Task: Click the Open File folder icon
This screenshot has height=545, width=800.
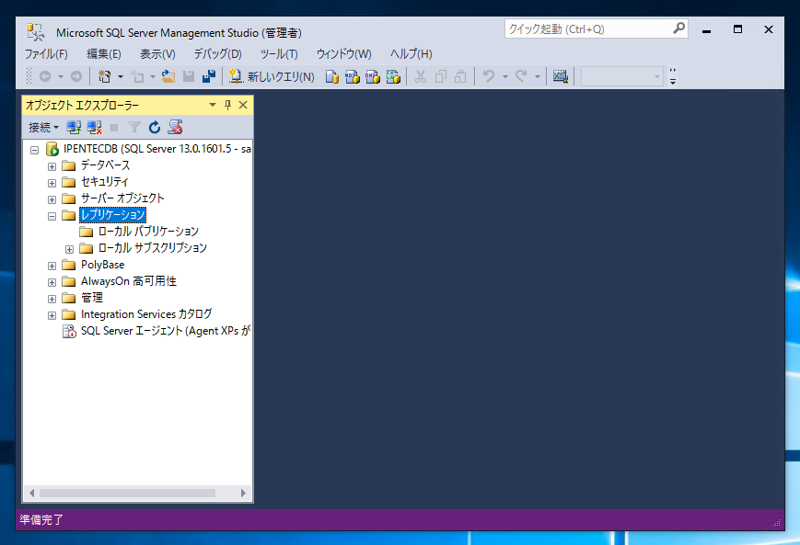Action: click(x=168, y=77)
